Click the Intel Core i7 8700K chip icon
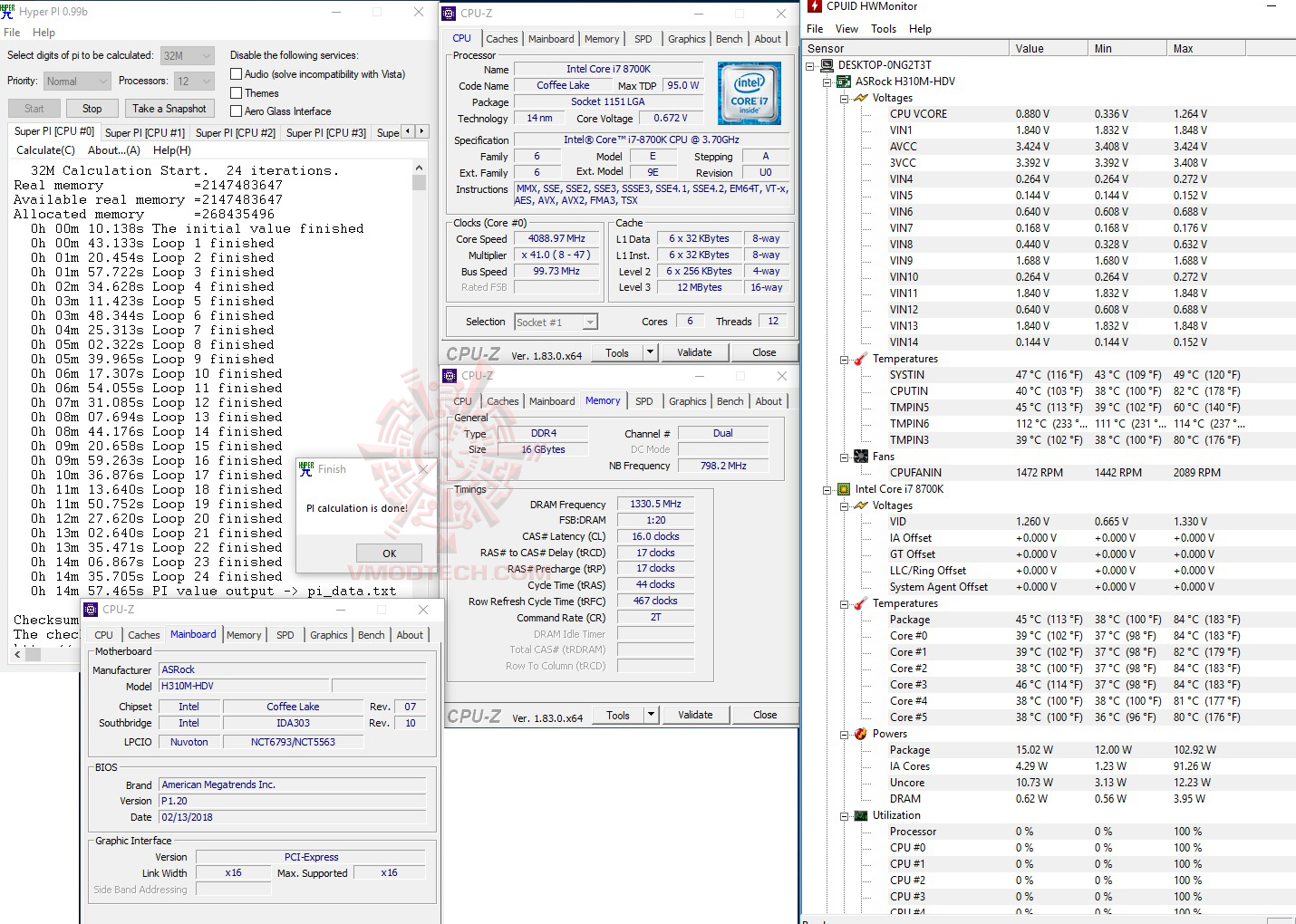Viewport: 1296px width, 924px height. click(x=844, y=489)
